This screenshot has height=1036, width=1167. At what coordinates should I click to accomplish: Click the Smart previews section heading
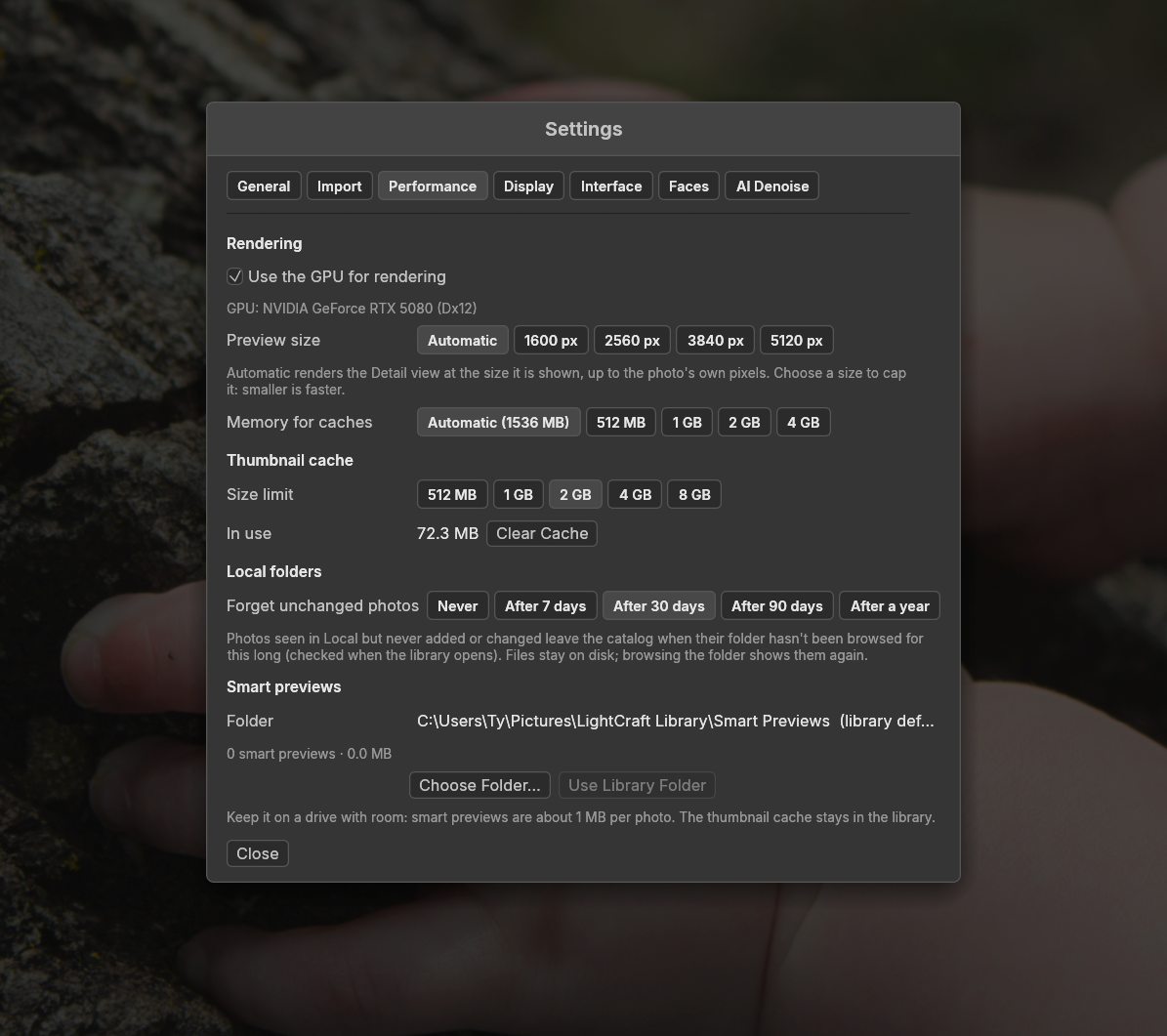pos(283,687)
